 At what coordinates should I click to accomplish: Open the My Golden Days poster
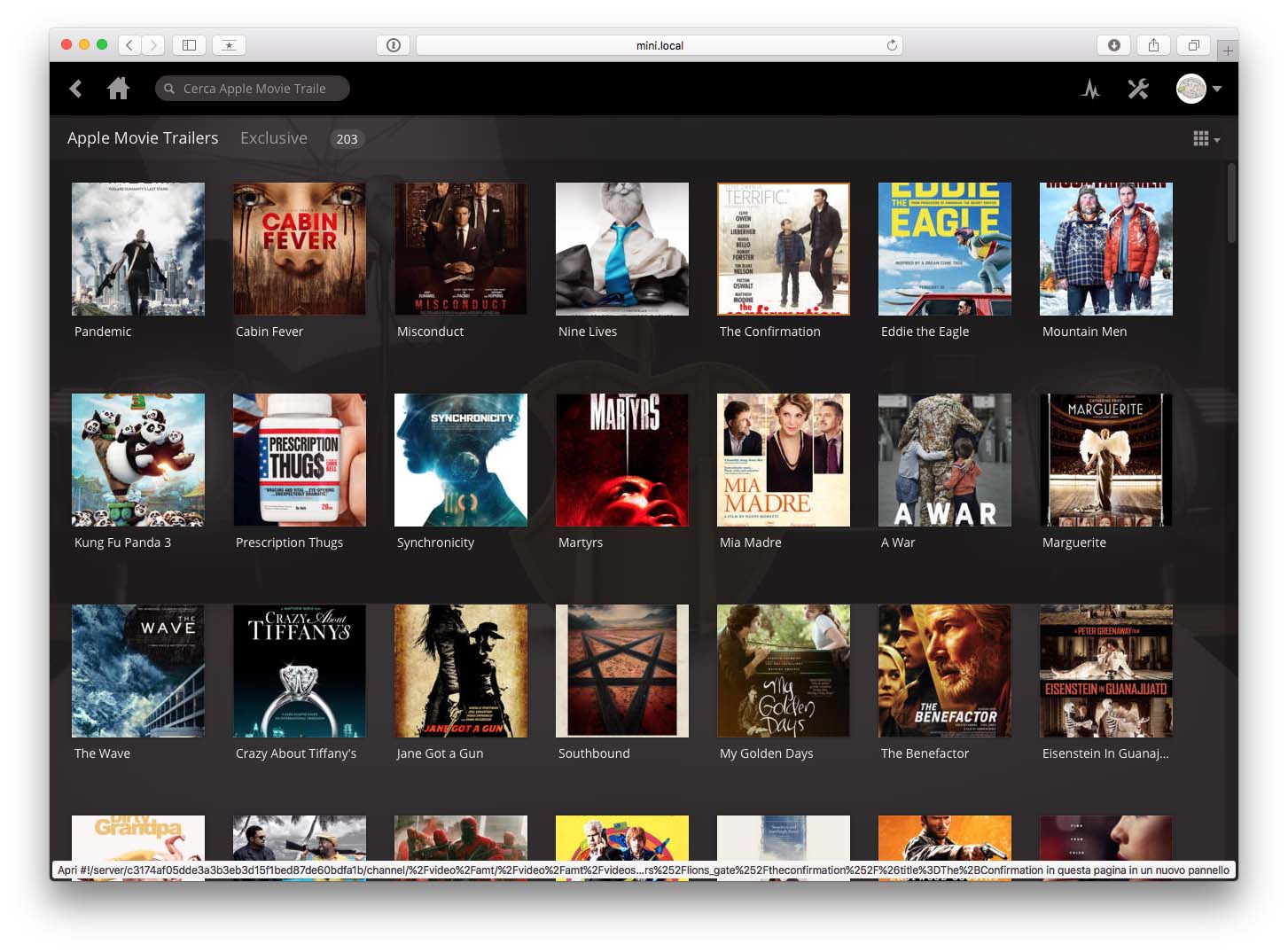click(784, 671)
